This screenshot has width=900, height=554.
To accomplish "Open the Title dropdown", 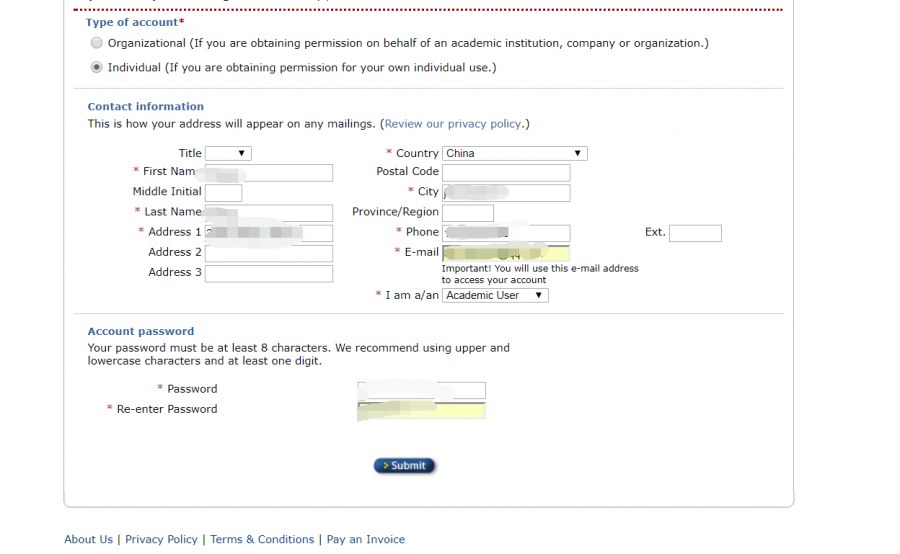I will coord(228,153).
